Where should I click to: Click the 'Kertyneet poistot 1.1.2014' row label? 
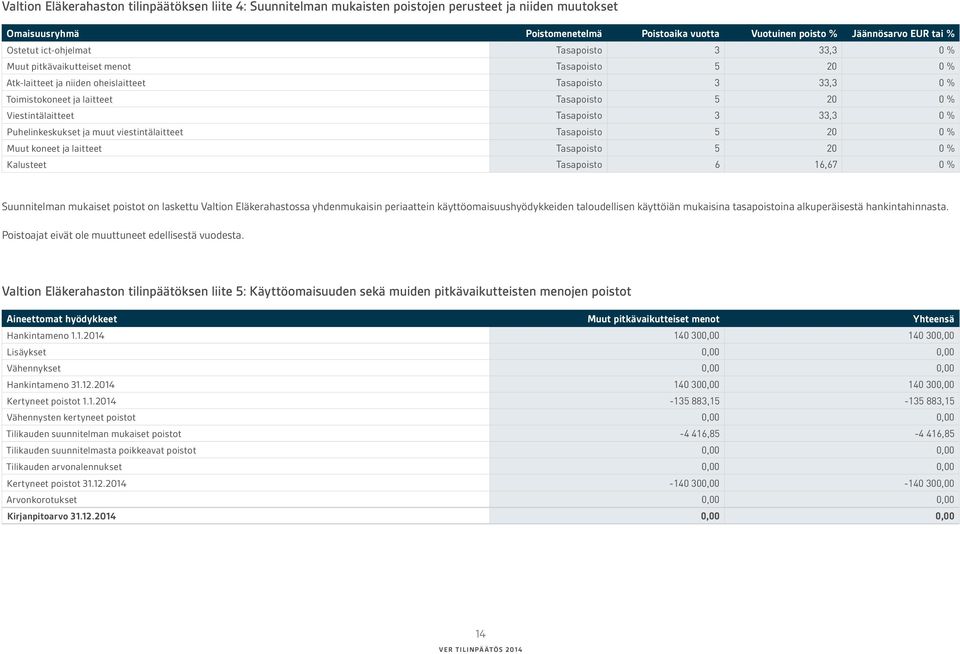point(61,402)
